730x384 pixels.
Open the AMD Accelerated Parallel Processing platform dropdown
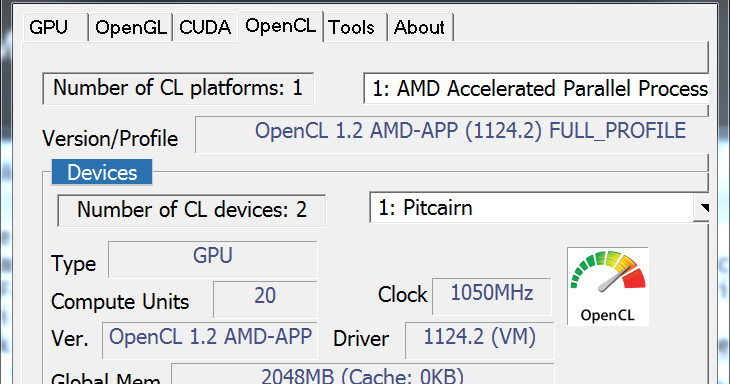click(536, 88)
